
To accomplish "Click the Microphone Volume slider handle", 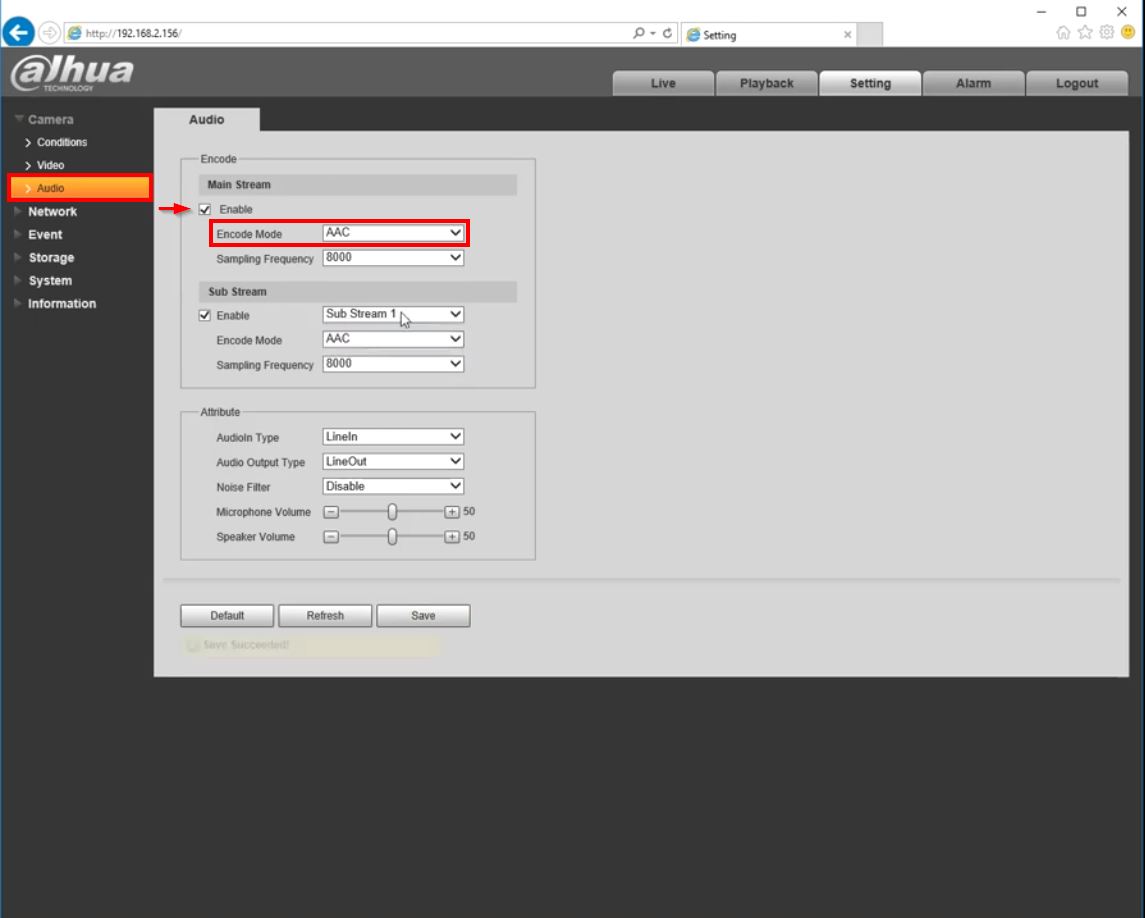I will pyautogui.click(x=392, y=512).
